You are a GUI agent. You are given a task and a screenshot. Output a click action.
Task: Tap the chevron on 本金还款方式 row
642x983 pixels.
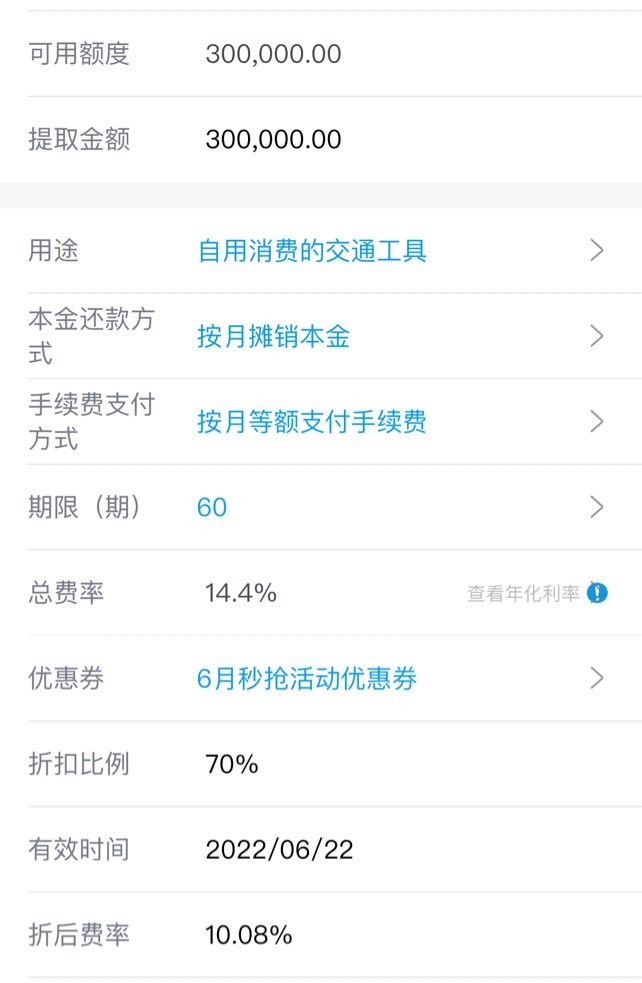597,336
